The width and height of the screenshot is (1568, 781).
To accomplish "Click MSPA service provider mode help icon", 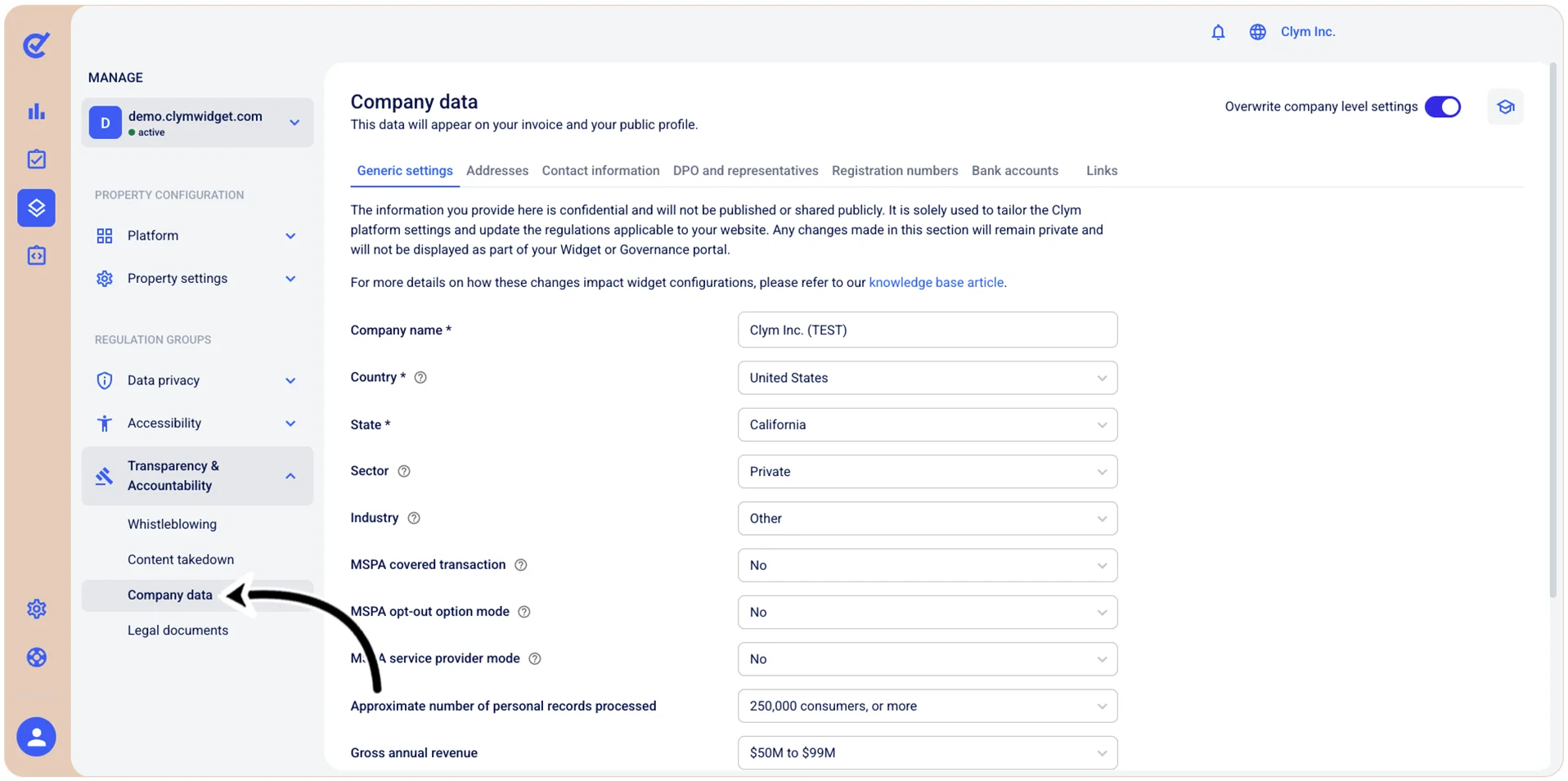I will [535, 659].
